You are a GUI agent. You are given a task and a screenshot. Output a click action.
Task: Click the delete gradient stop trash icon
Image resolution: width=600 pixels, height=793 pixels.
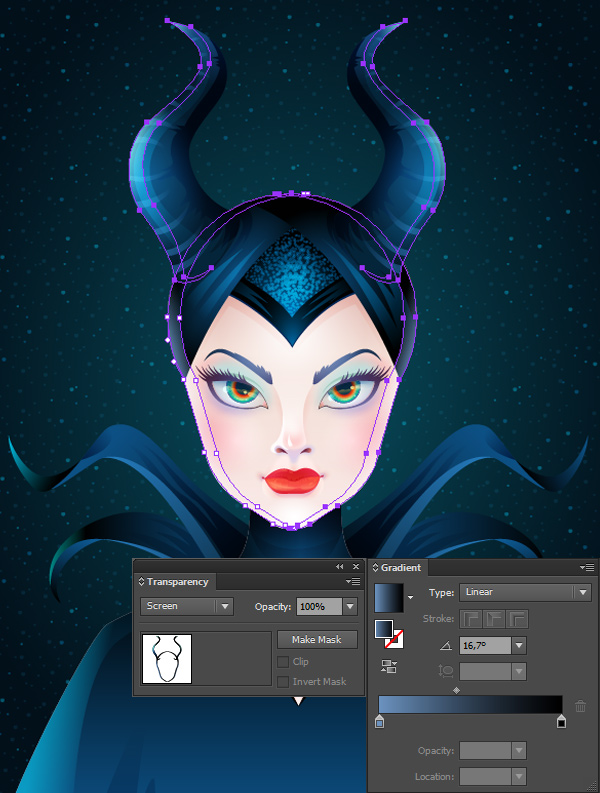pos(580,706)
